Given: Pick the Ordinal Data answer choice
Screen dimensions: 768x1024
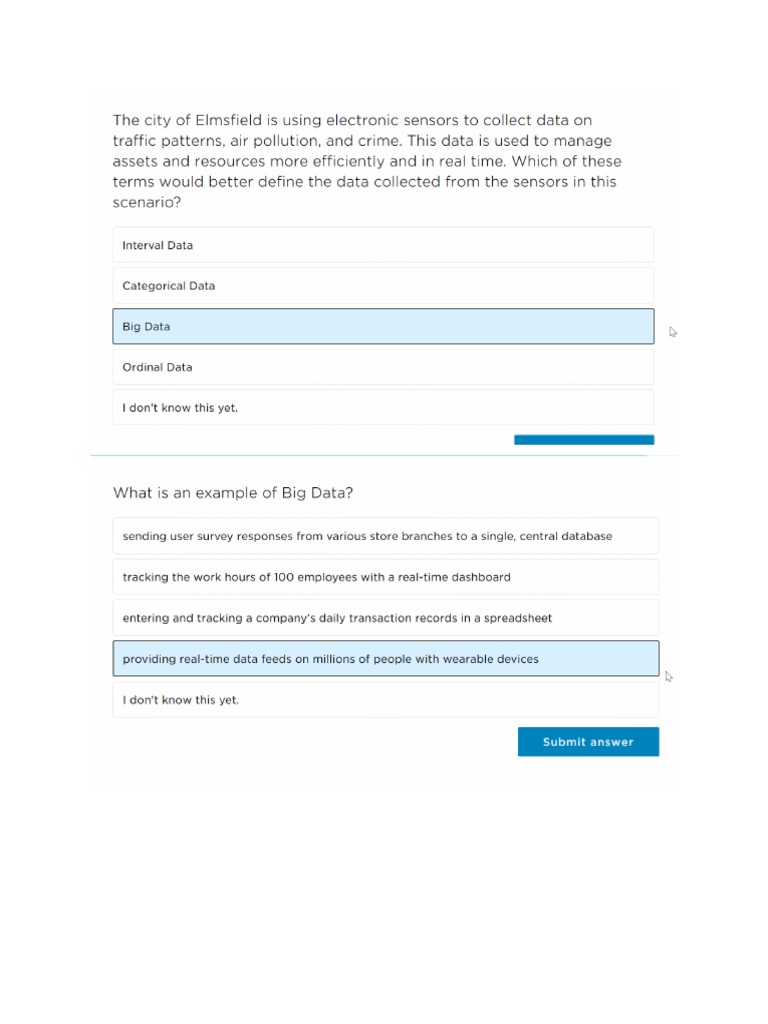Looking at the screenshot, I should (x=383, y=367).
